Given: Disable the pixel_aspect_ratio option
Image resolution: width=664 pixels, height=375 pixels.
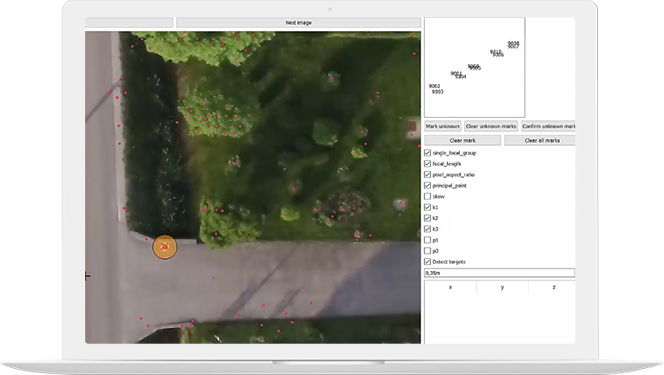Looking at the screenshot, I should (427, 174).
